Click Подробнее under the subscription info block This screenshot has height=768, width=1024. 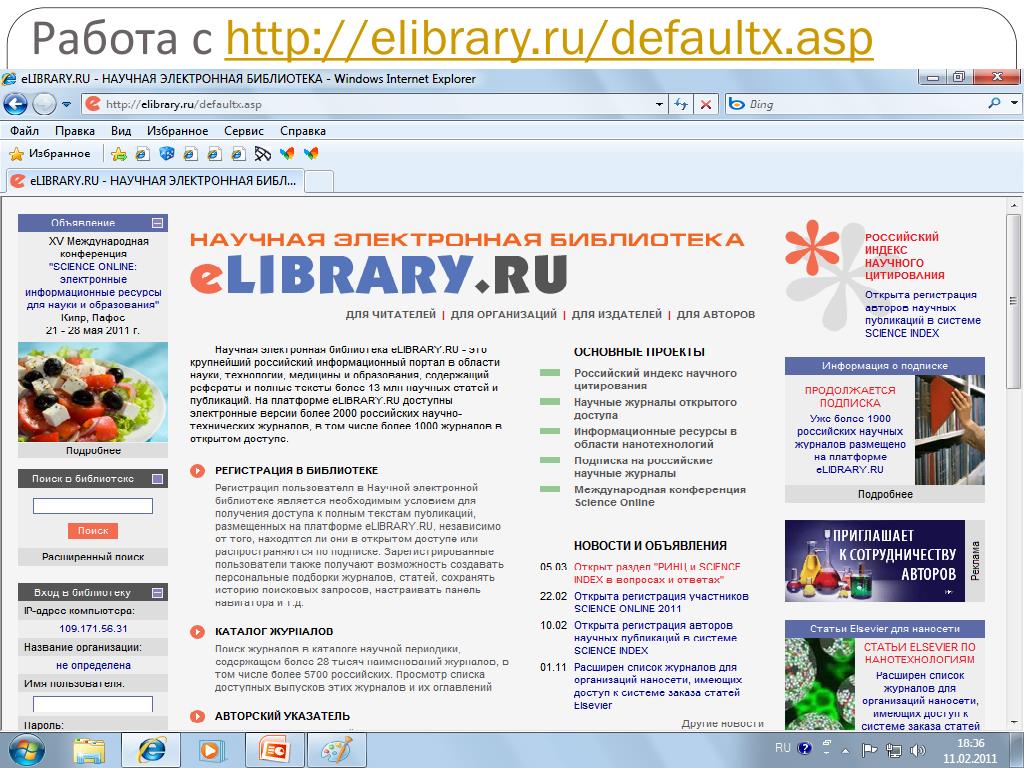tap(885, 494)
